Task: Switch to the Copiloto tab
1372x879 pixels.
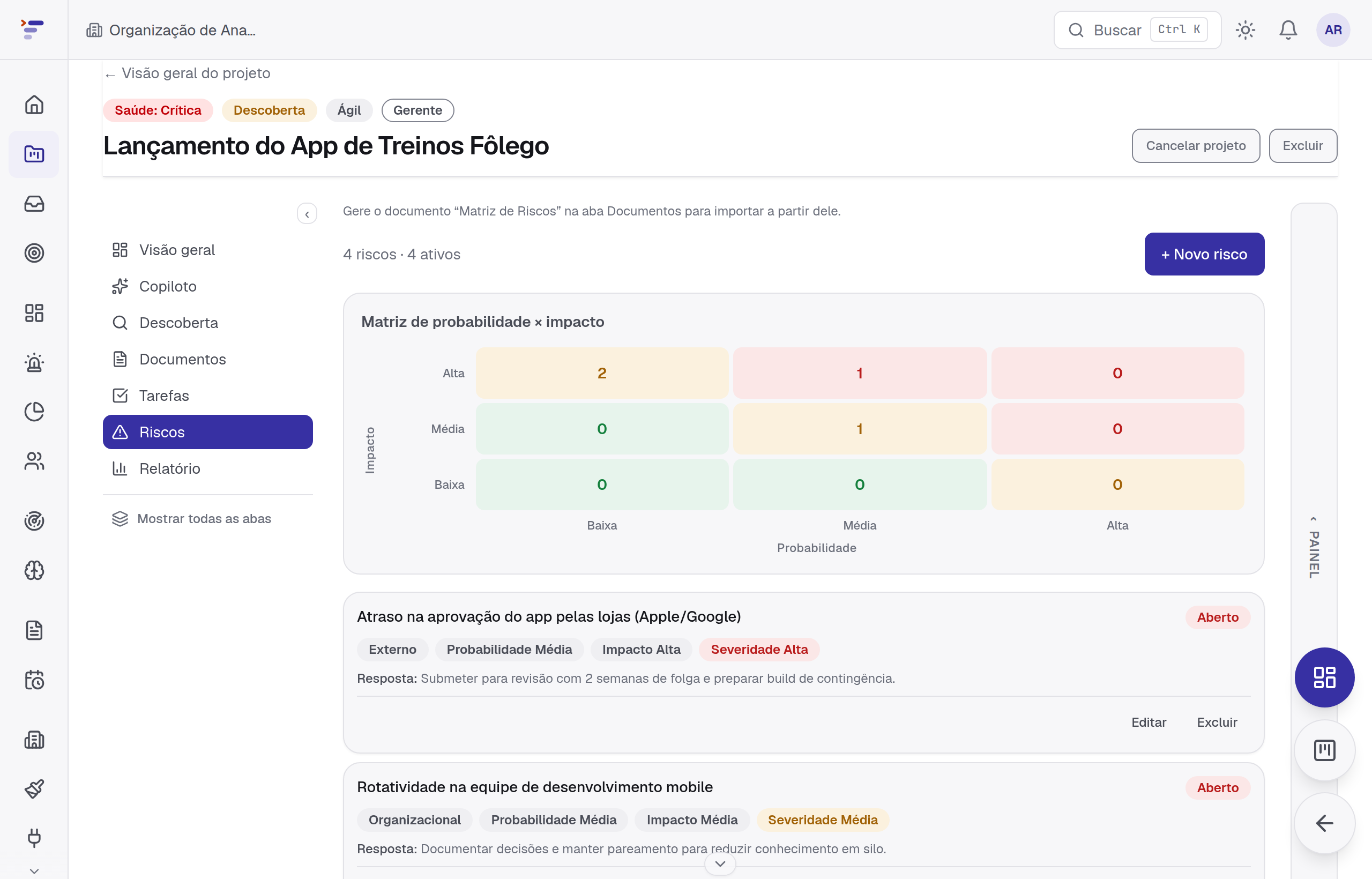Action: 208,287
